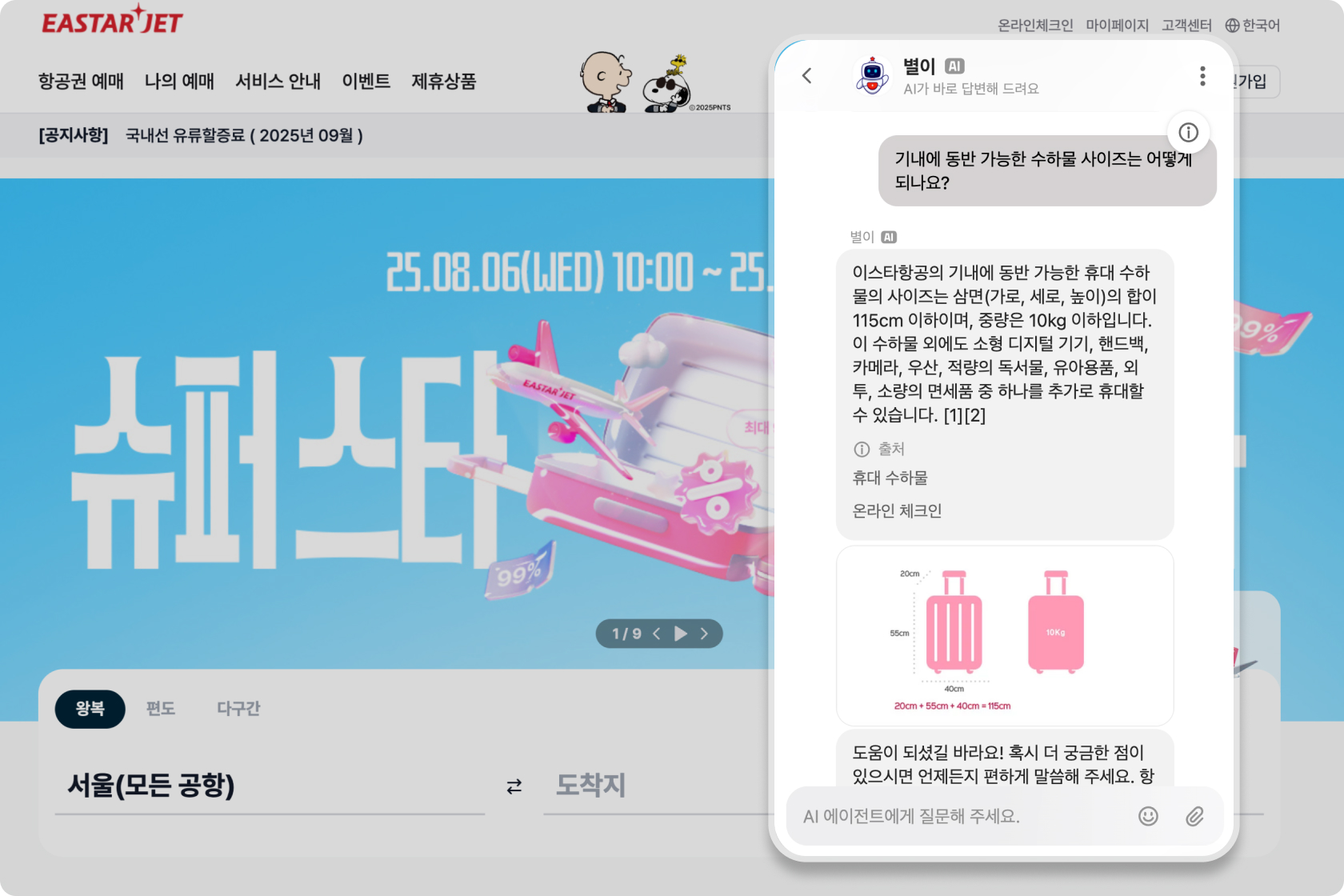Show previous banner slide with left chevron

[657, 634]
